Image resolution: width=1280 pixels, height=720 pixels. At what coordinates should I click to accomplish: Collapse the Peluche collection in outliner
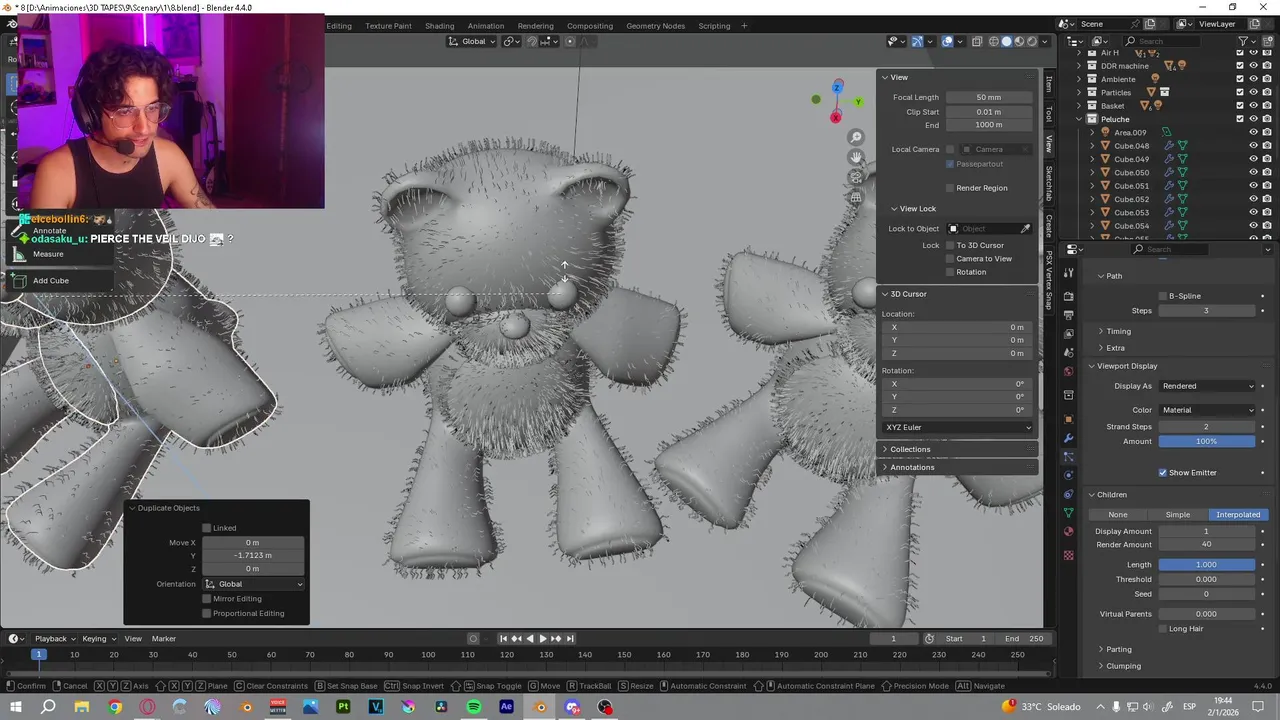1079,119
